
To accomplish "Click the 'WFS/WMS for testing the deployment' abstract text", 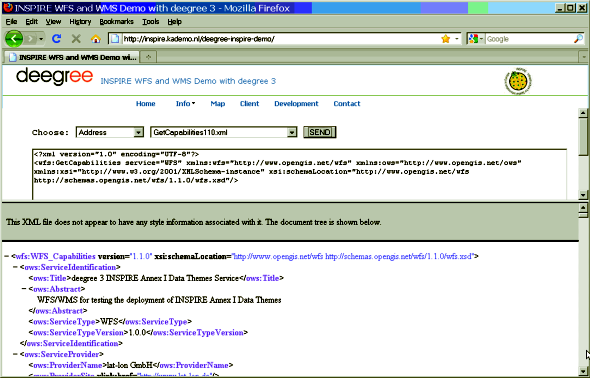I will (x=159, y=300).
